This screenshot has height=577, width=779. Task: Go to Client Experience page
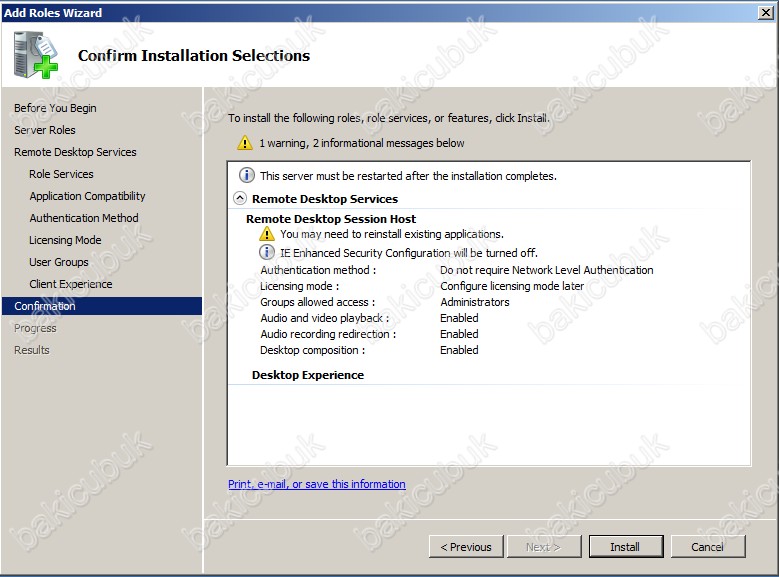(71, 284)
